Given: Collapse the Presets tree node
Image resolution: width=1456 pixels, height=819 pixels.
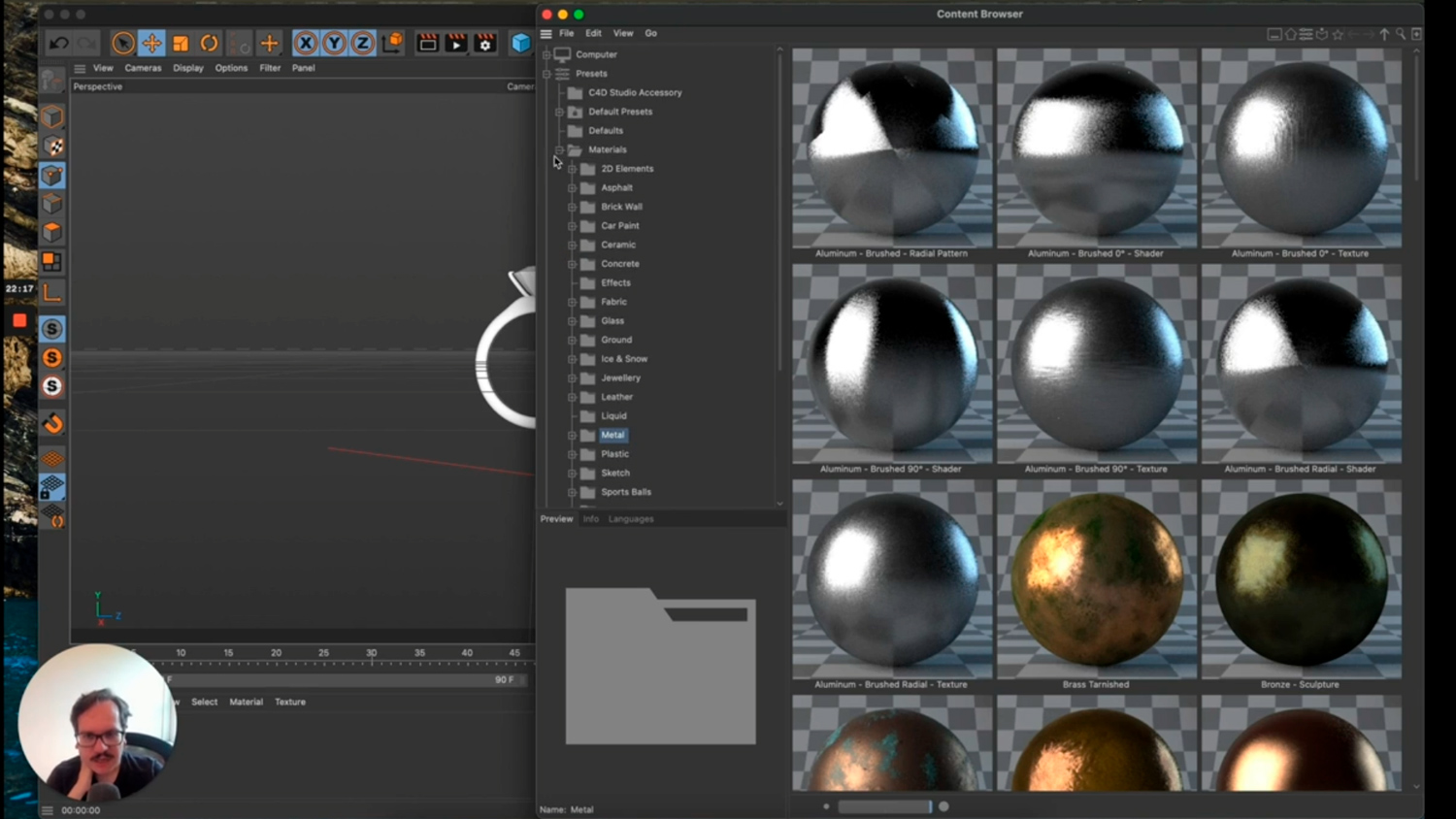Looking at the screenshot, I should tap(546, 74).
